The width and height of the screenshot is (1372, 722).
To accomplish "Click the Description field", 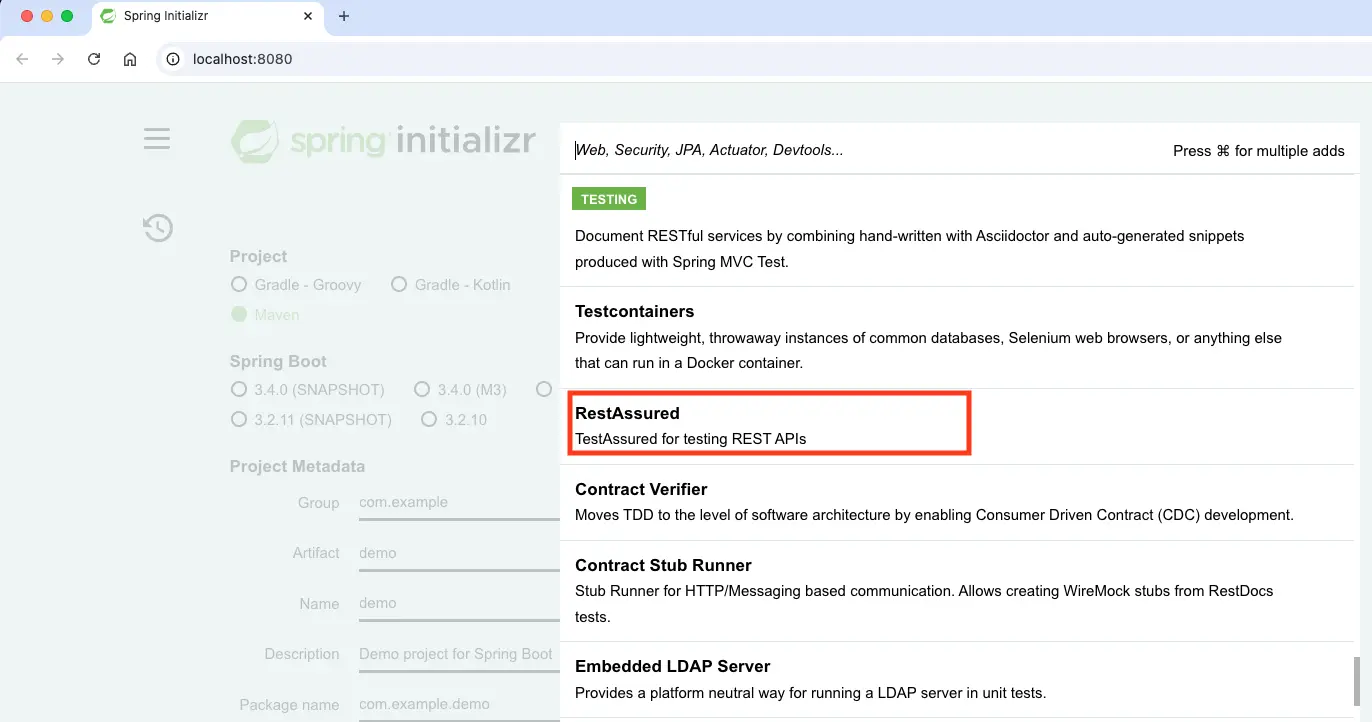I will [x=459, y=654].
